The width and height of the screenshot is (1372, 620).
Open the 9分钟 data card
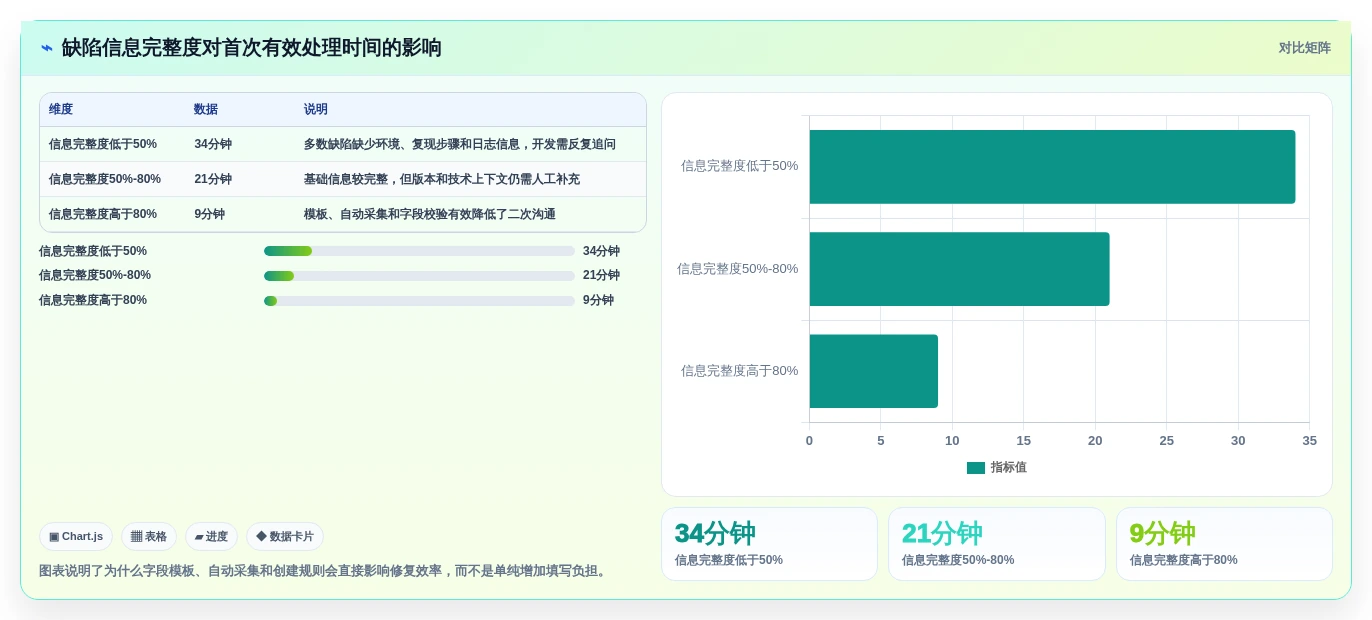pyautogui.click(x=1224, y=544)
